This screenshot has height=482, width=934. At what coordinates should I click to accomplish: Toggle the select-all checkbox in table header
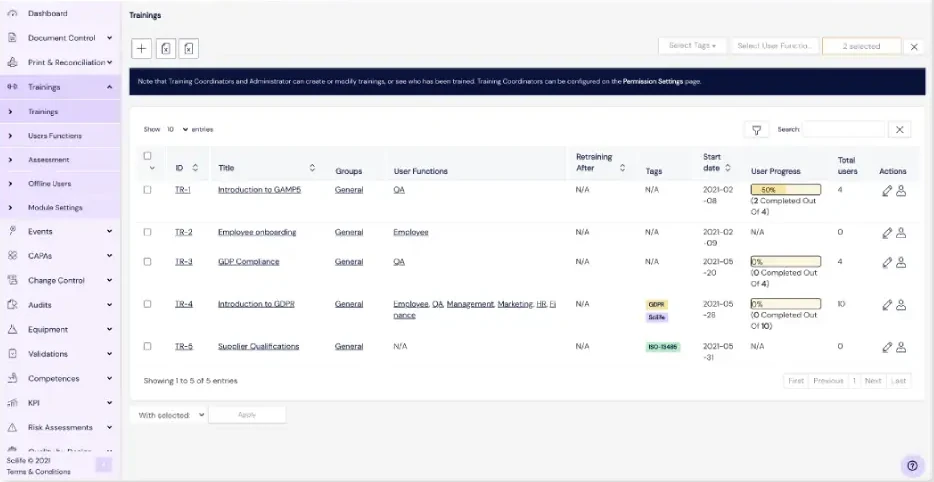(147, 156)
